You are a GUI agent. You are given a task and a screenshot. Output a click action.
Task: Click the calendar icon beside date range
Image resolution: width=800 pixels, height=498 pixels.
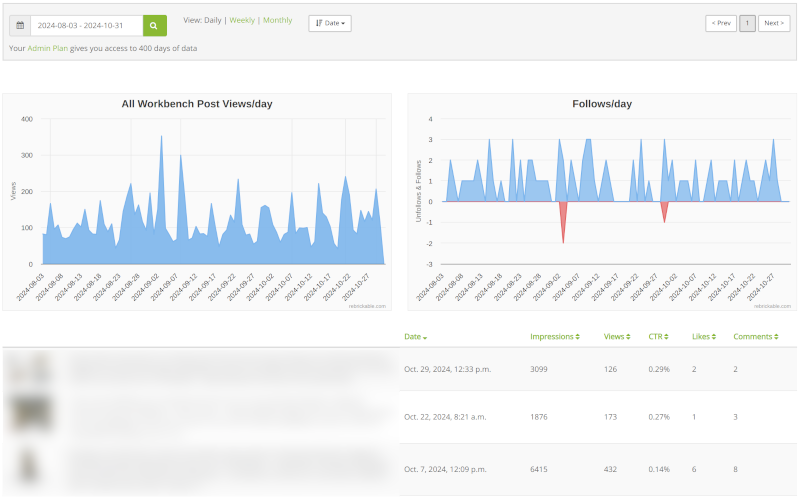click(20, 24)
